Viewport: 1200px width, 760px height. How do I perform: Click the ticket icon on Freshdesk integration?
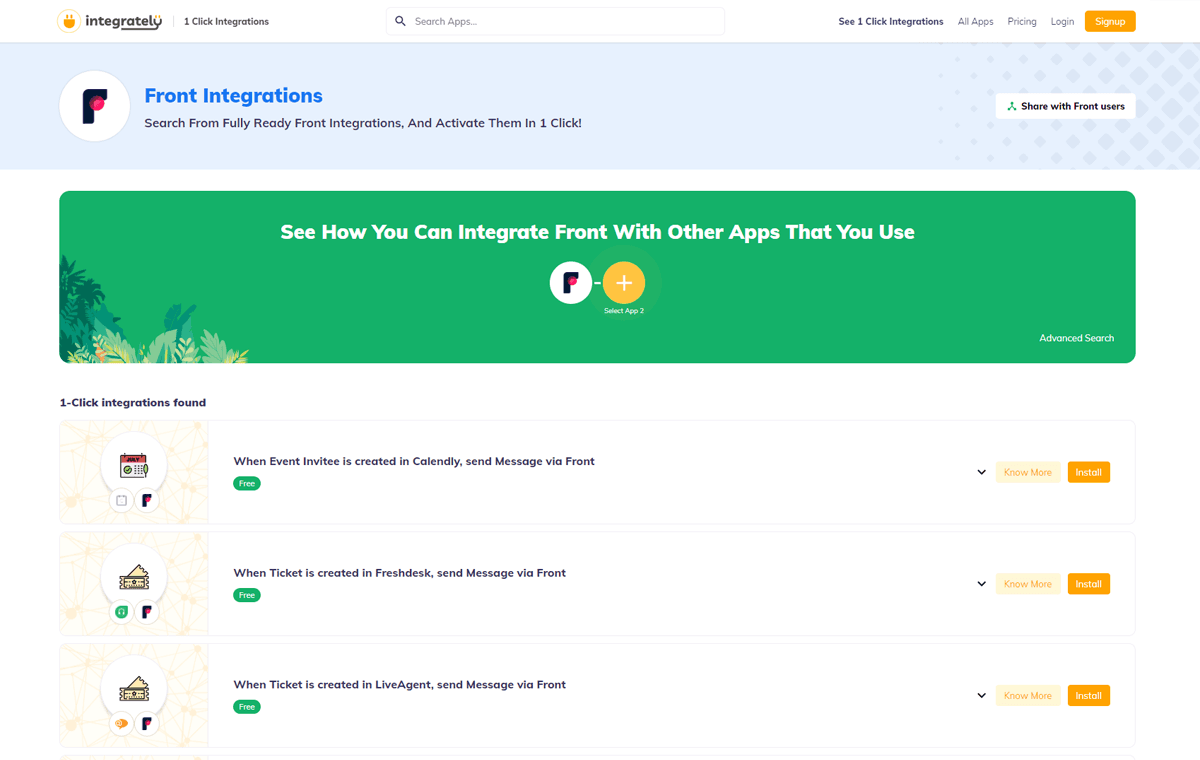click(134, 577)
